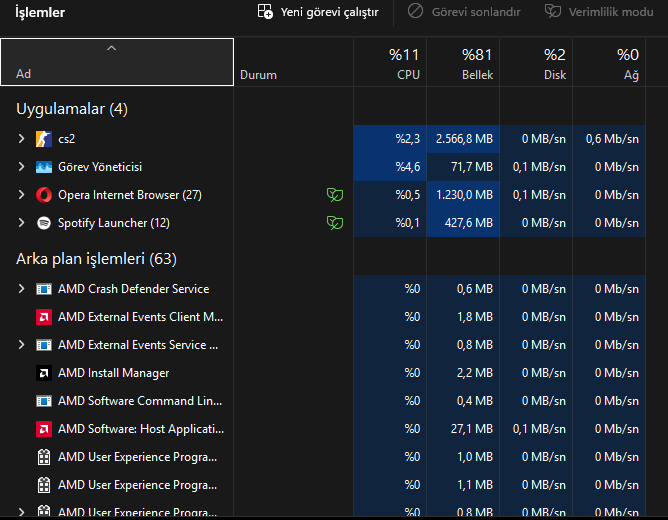This screenshot has width=668, height=520.
Task: Select AMD Software: Host Applicati... name
Action: tap(141, 429)
